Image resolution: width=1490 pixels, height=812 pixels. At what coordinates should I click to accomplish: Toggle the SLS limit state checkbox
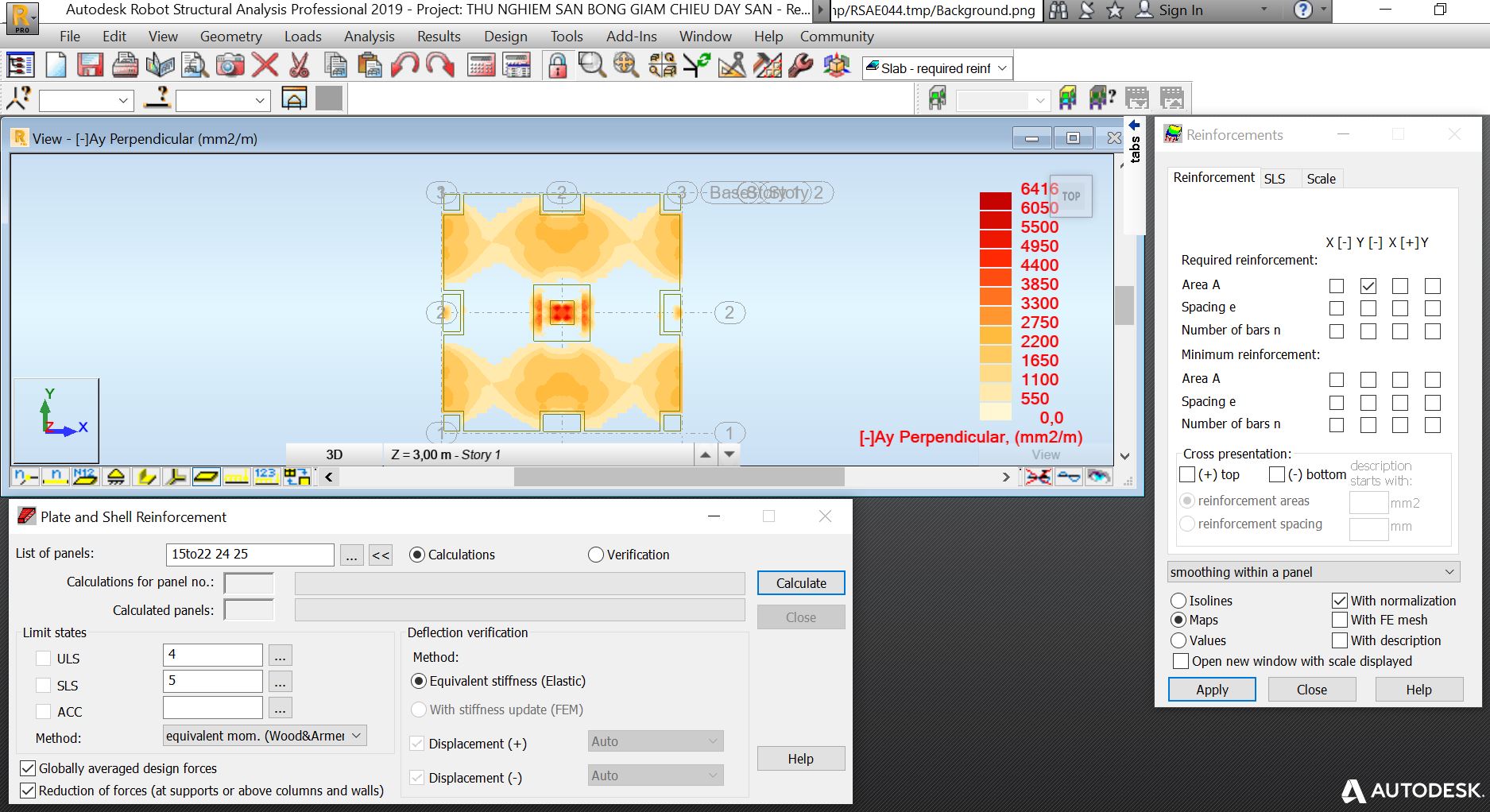(44, 685)
